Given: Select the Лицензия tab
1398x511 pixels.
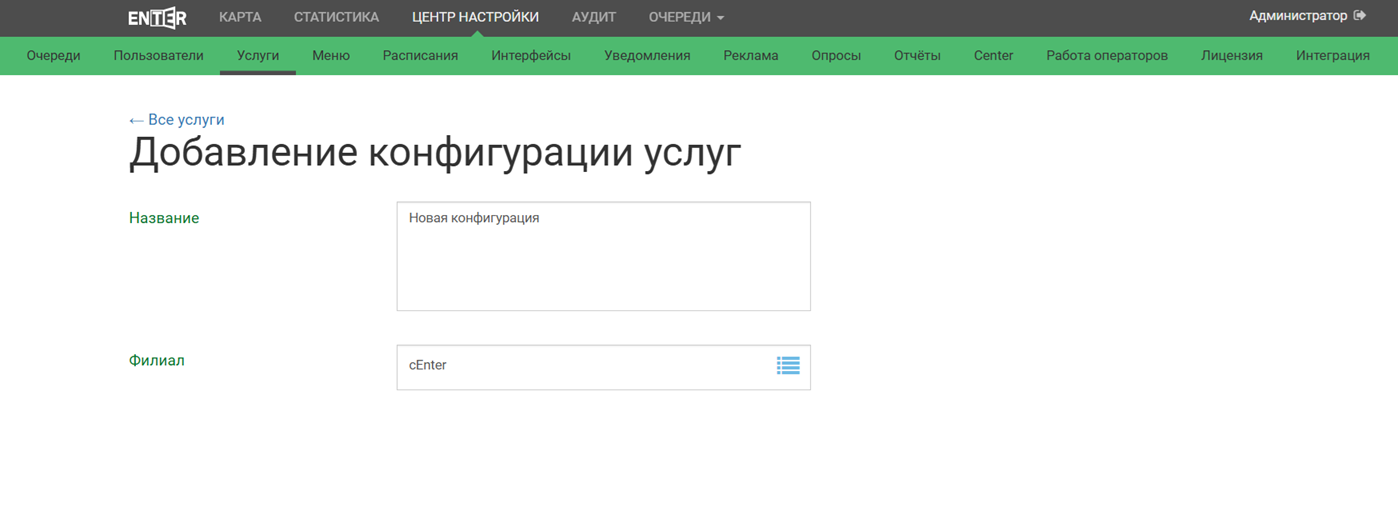Looking at the screenshot, I should tap(1231, 56).
